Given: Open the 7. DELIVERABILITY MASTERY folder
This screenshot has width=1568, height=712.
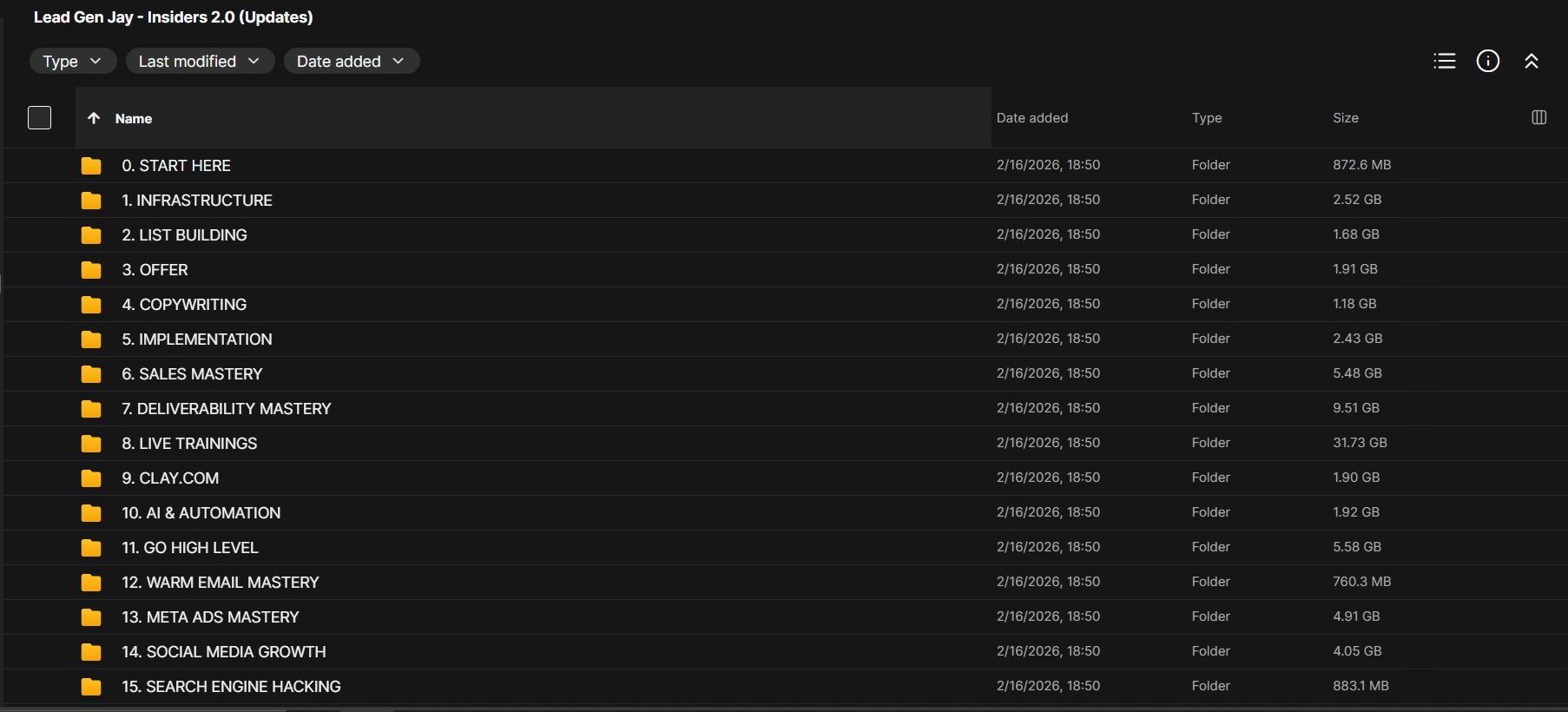Looking at the screenshot, I should point(226,409).
